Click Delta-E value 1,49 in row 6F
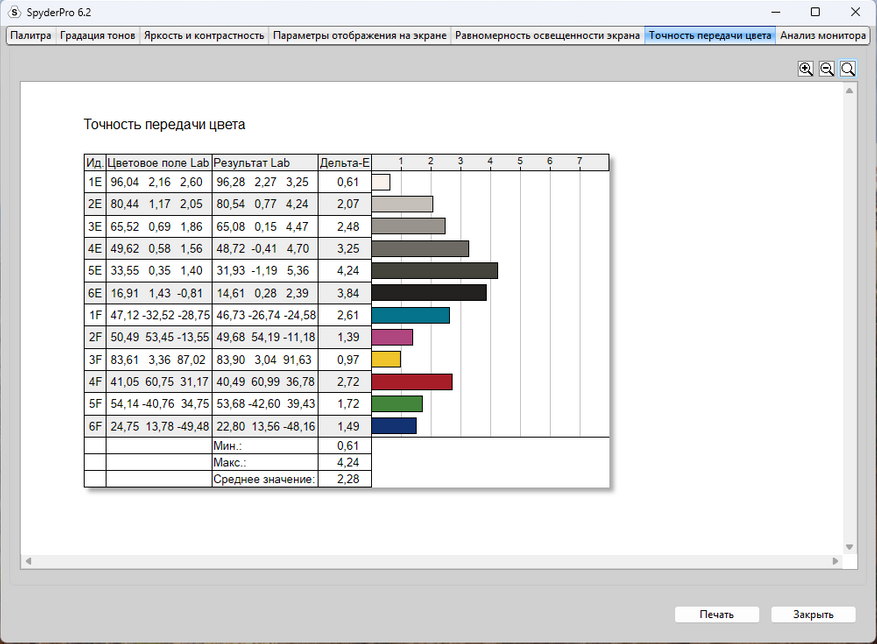 coord(348,426)
